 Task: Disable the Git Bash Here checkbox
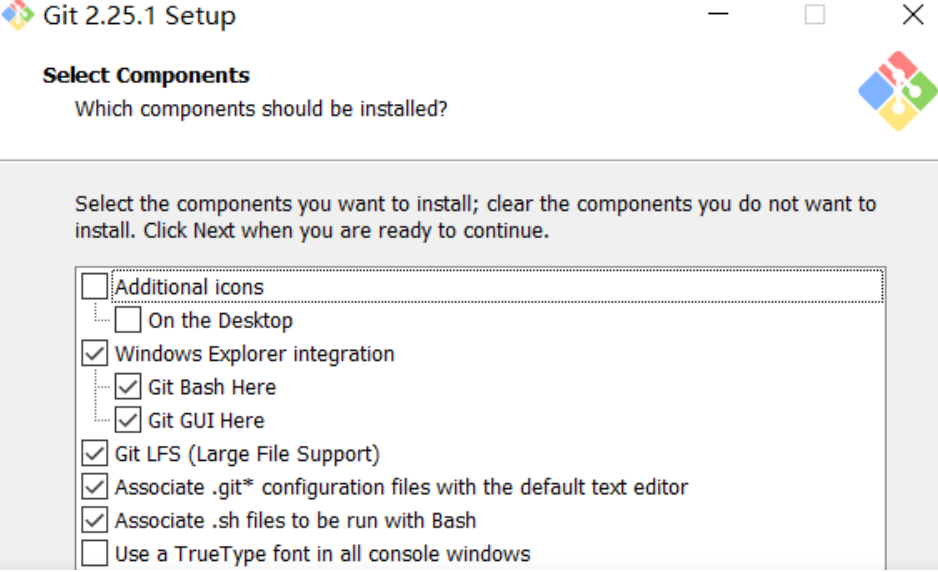tap(128, 387)
